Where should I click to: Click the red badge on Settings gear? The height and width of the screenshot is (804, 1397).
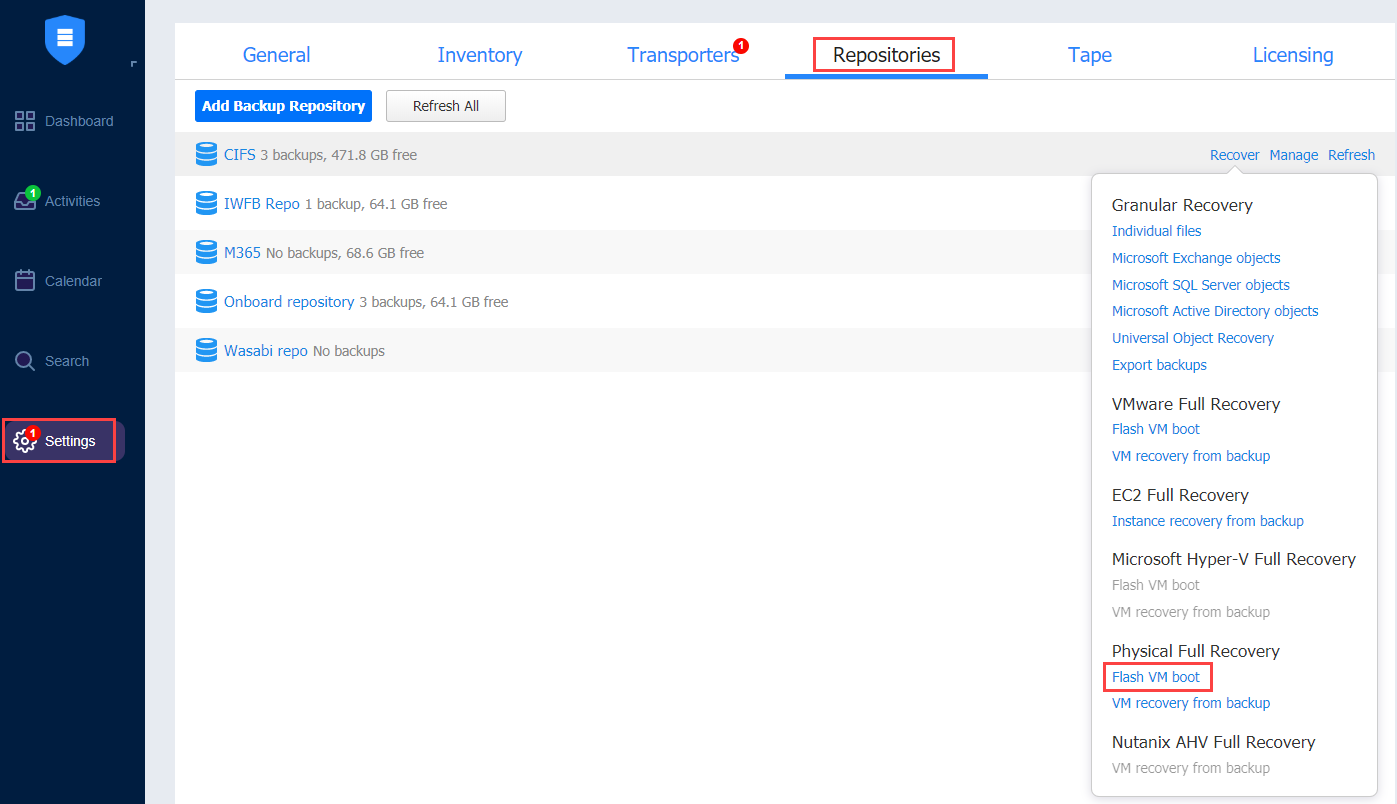coord(33,433)
